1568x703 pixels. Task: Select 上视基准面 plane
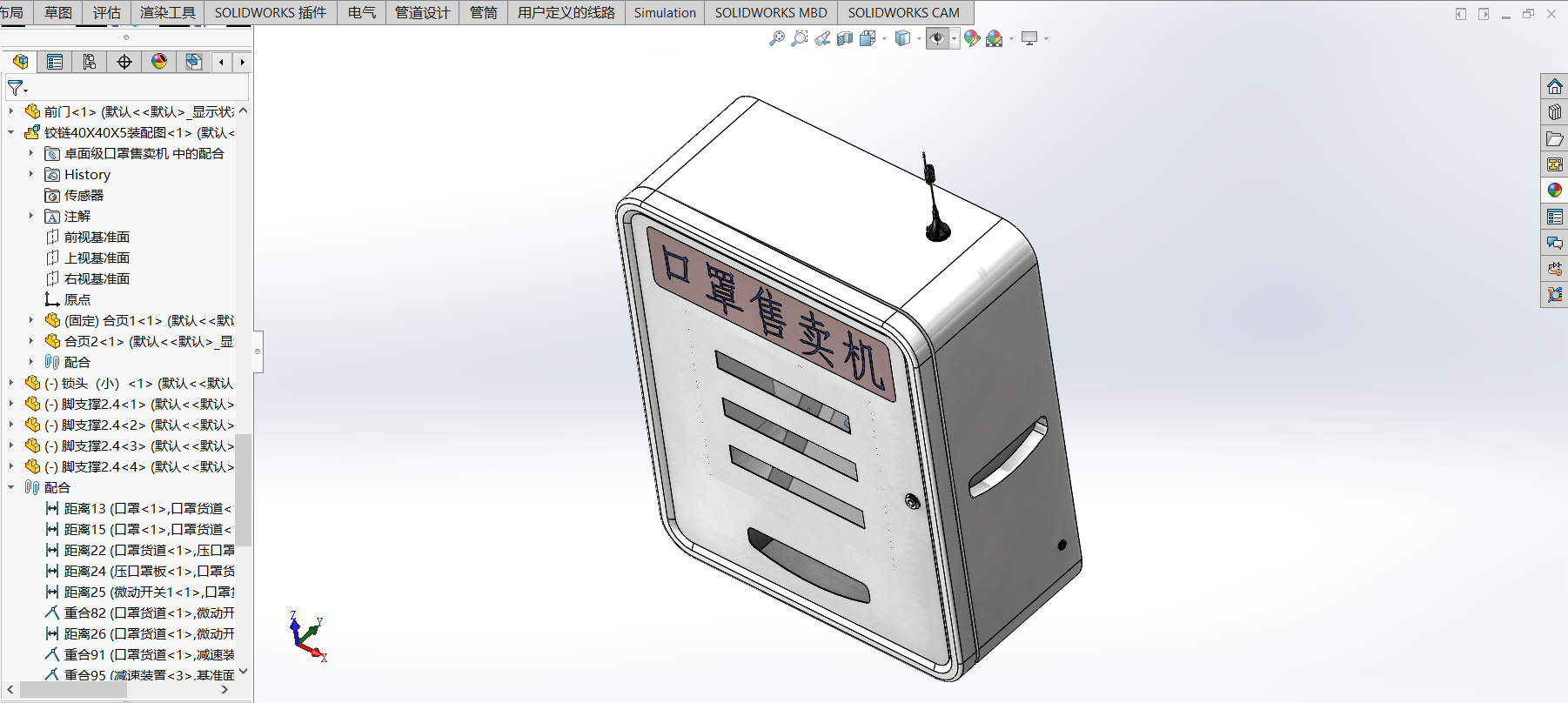click(x=97, y=258)
